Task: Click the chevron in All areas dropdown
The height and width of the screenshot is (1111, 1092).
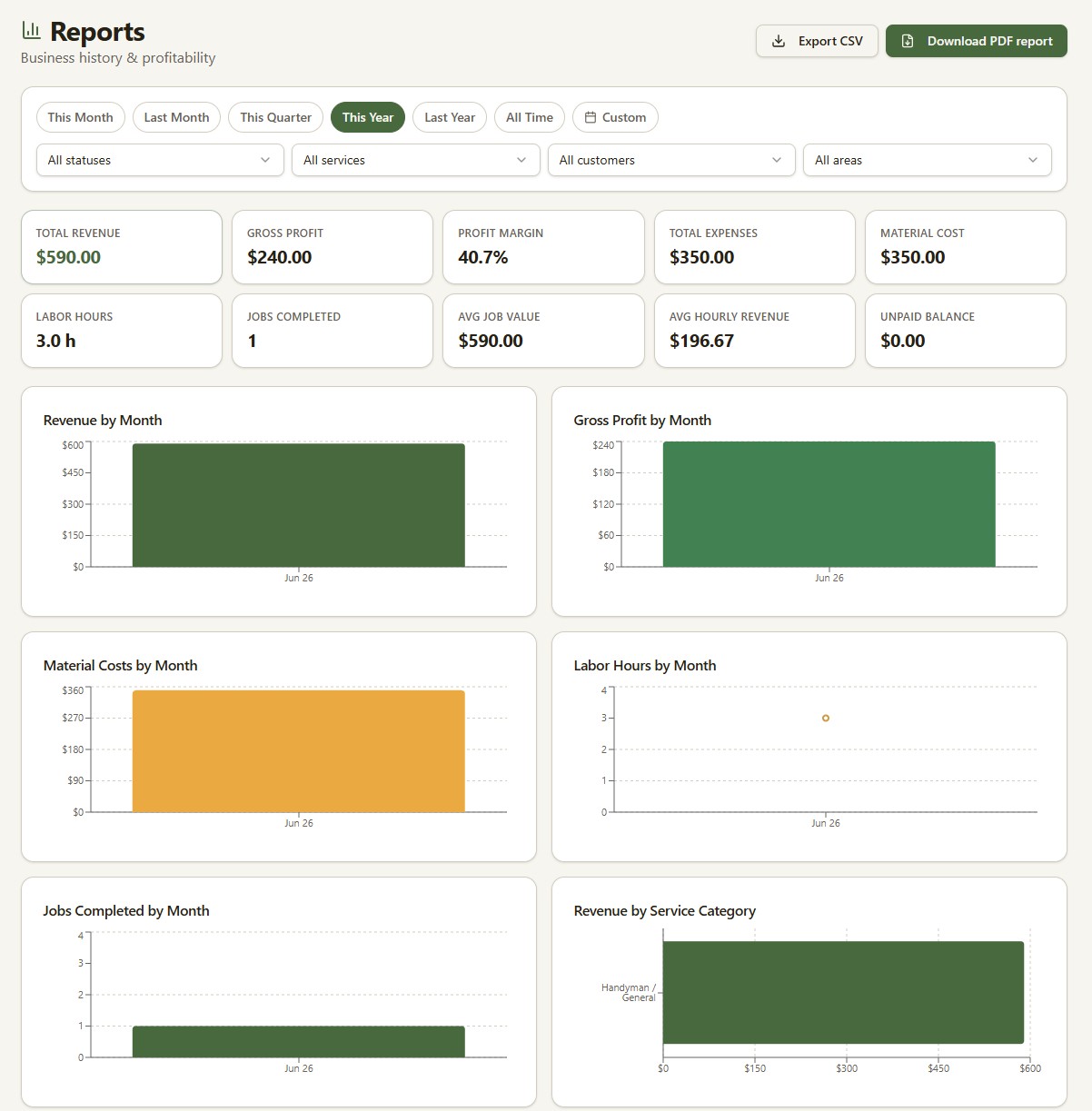Action: pyautogui.click(x=1033, y=160)
